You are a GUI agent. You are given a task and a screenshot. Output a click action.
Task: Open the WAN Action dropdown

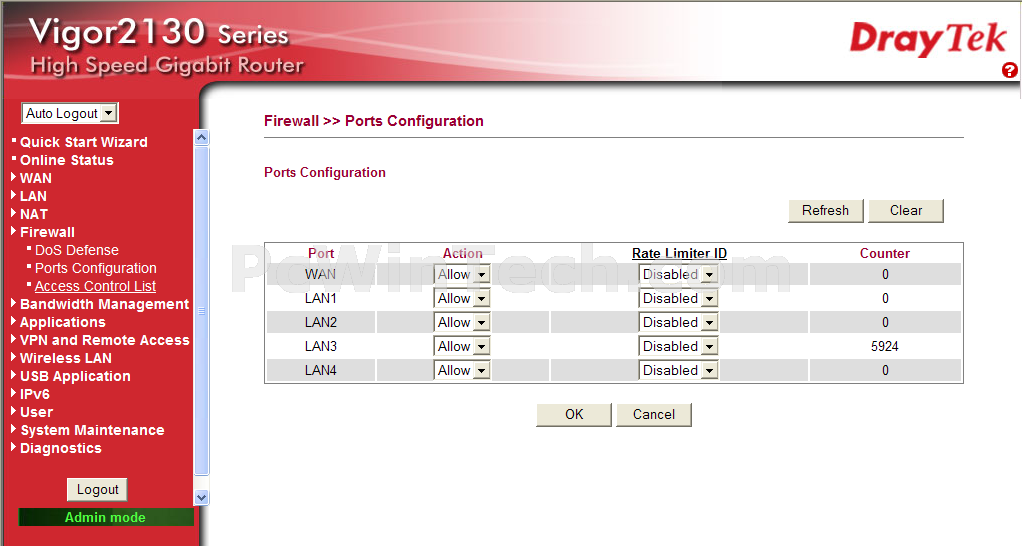coord(462,274)
